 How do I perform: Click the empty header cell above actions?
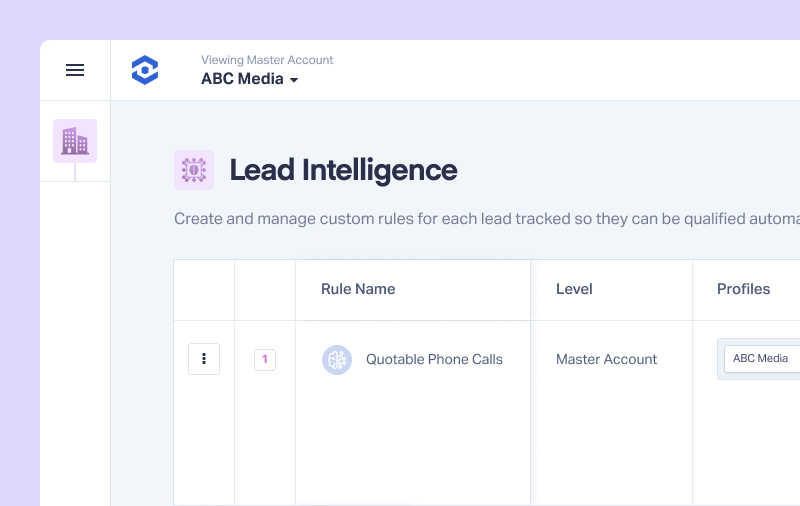tap(204, 290)
